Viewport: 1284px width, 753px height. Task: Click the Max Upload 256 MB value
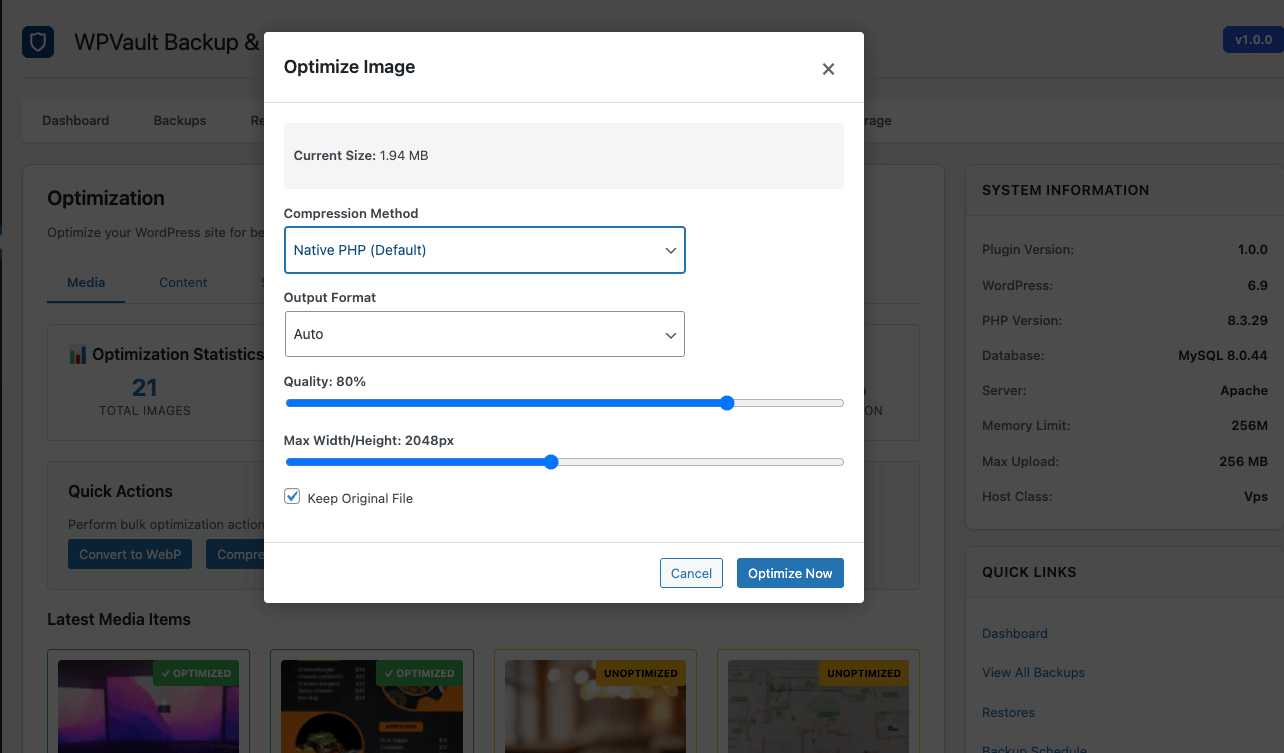coord(1243,461)
